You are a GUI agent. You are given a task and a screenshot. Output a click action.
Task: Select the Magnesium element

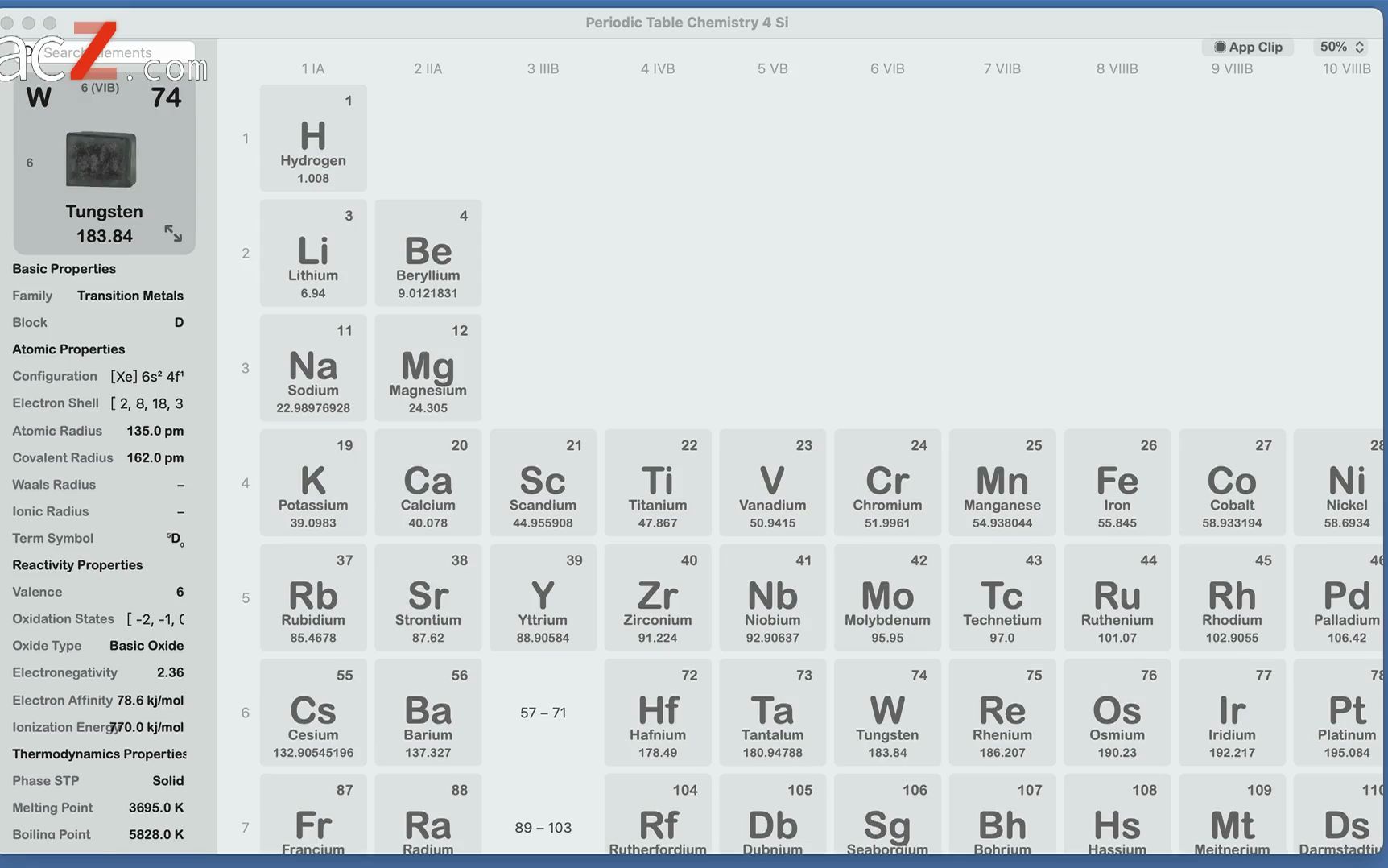point(428,368)
